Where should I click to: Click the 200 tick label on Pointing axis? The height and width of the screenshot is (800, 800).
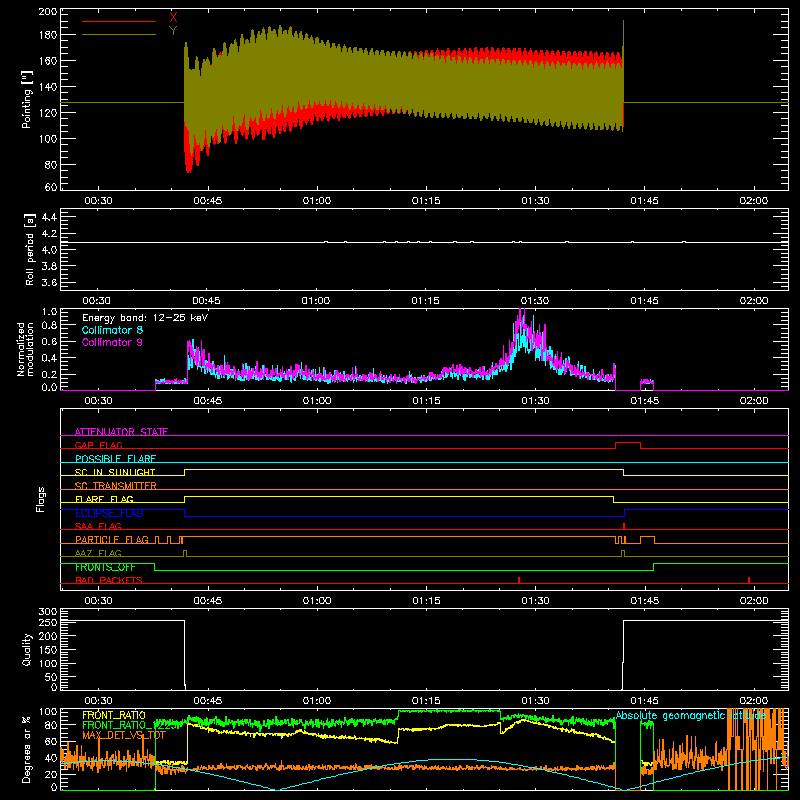pos(48,11)
